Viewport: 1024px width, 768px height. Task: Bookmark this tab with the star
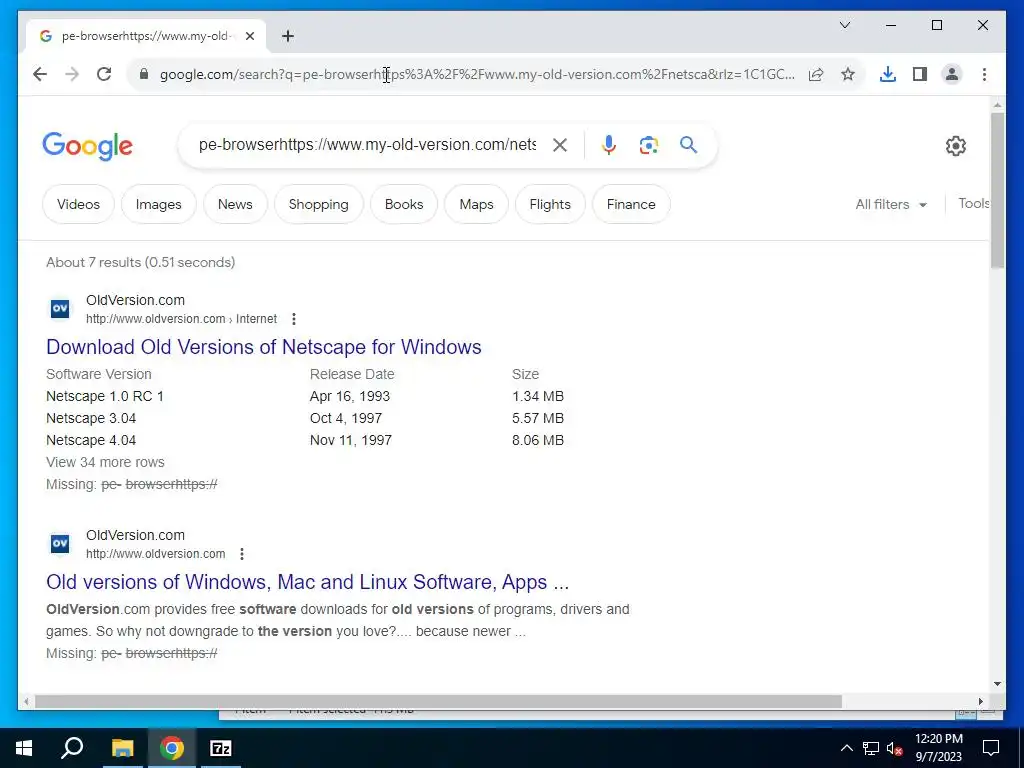coord(848,74)
